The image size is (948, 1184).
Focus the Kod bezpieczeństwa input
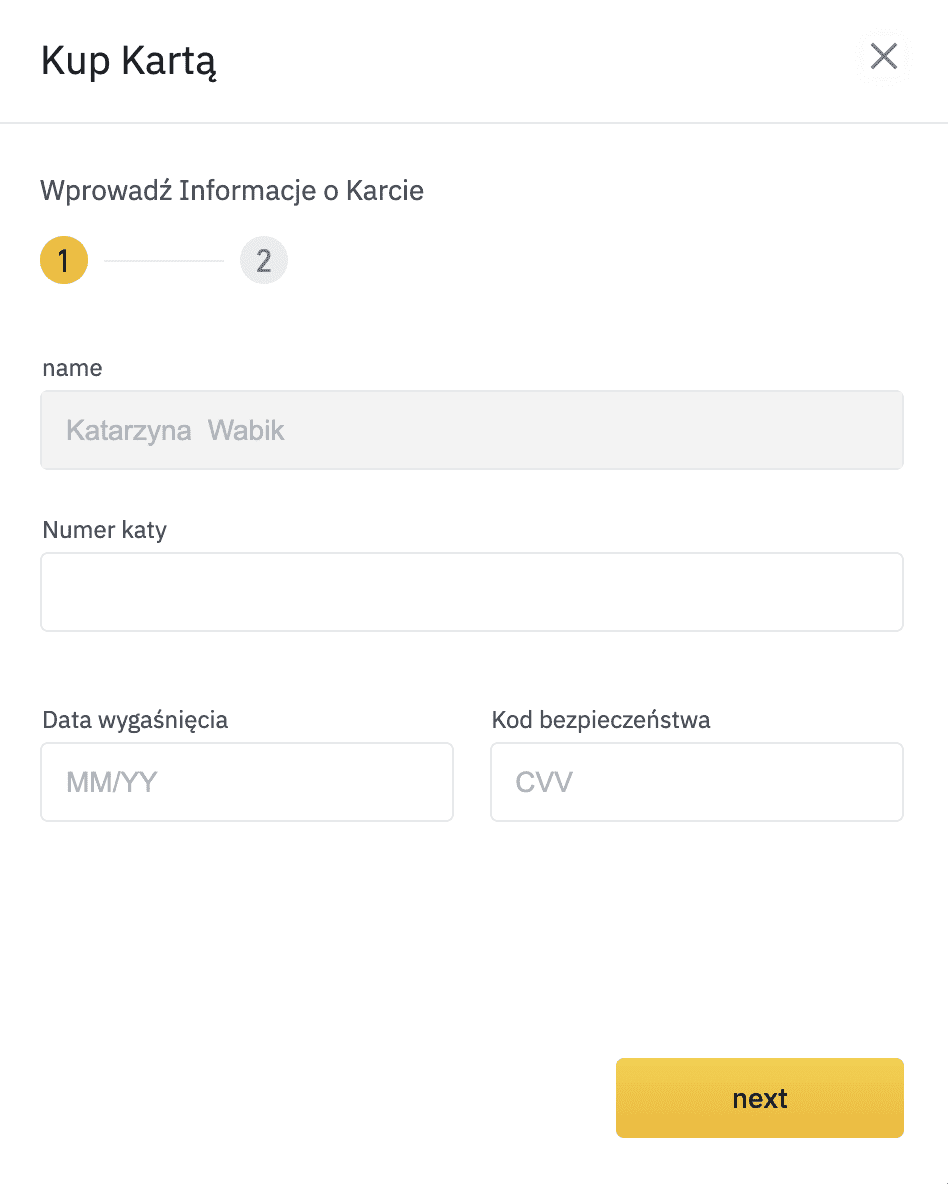pos(696,782)
